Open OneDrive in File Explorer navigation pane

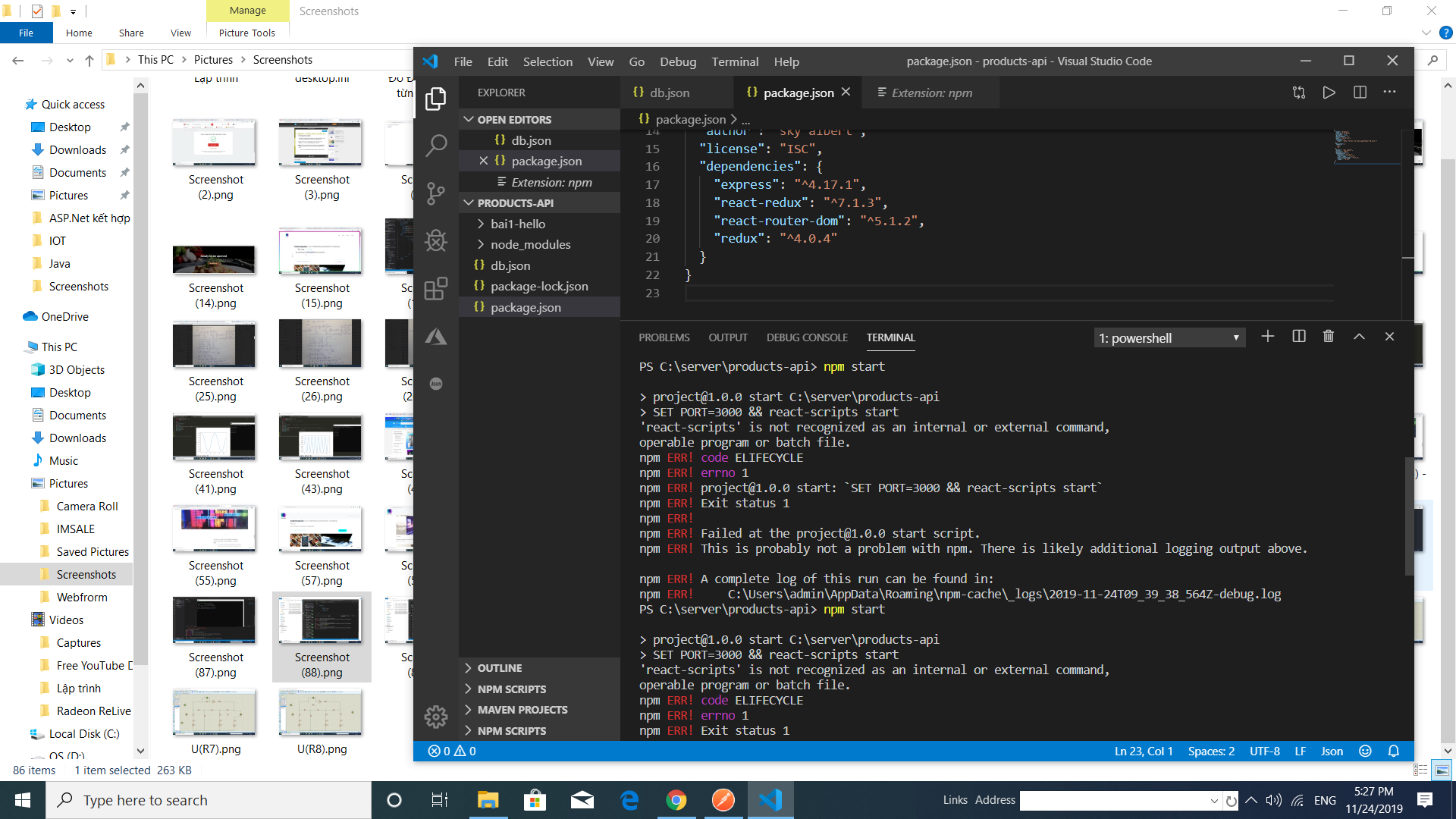65,316
